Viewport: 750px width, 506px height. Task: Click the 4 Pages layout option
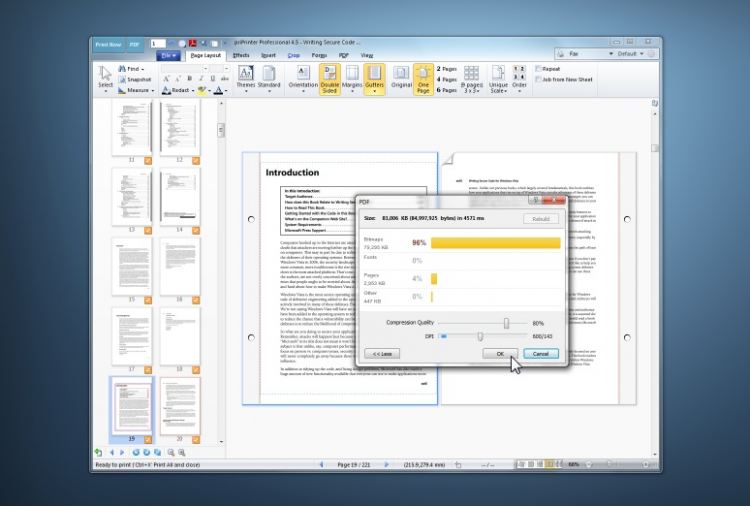pyautogui.click(x=446, y=79)
